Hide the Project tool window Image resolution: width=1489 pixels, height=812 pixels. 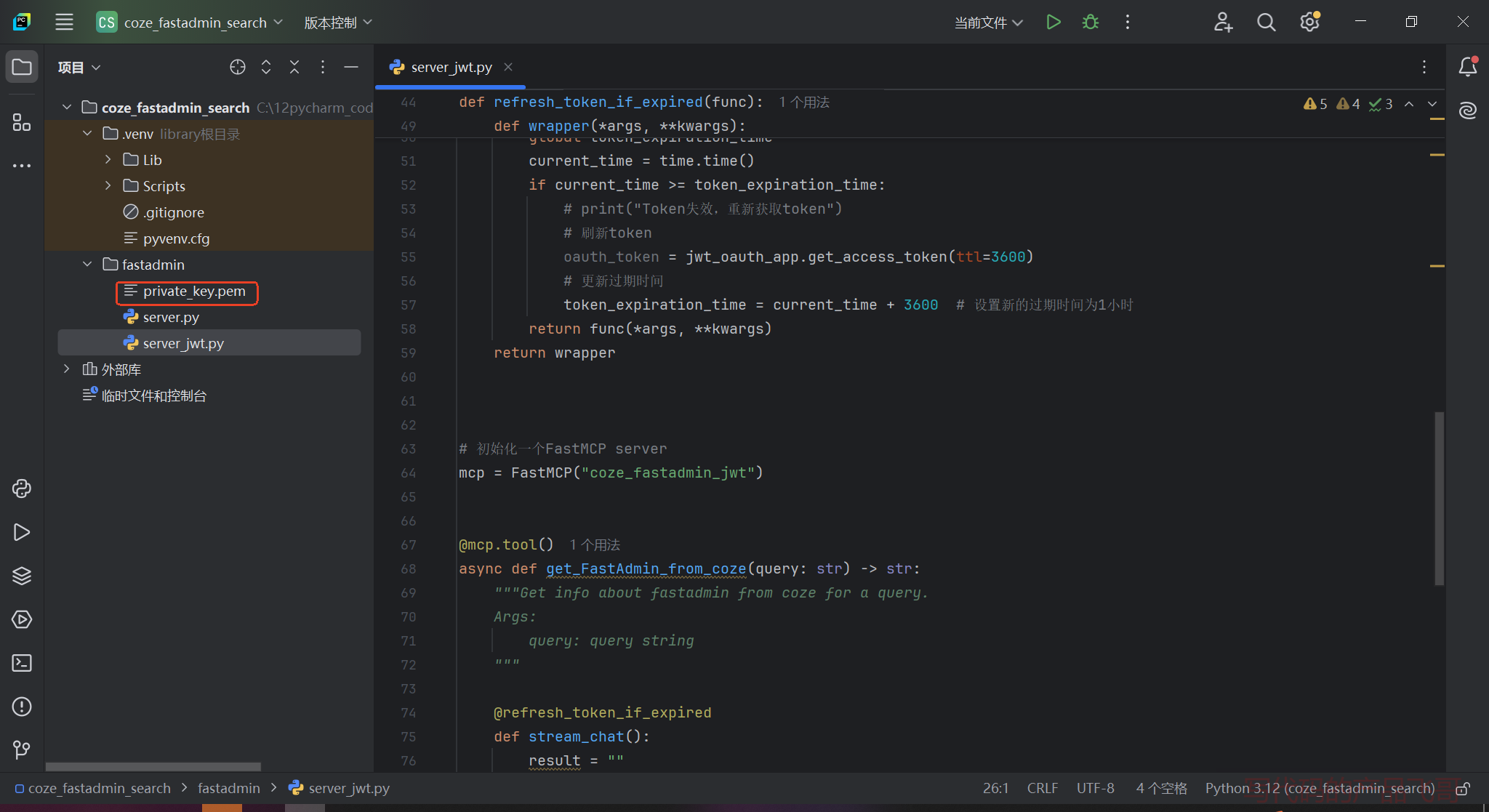(351, 67)
